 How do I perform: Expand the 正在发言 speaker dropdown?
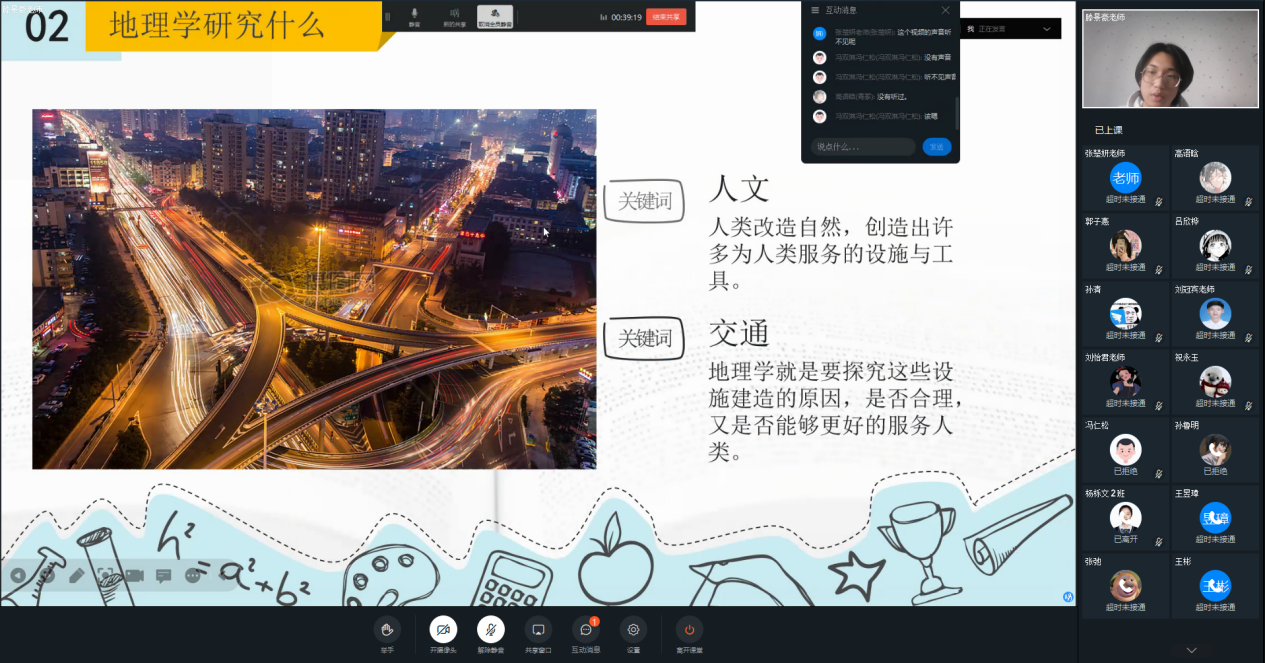1046,29
